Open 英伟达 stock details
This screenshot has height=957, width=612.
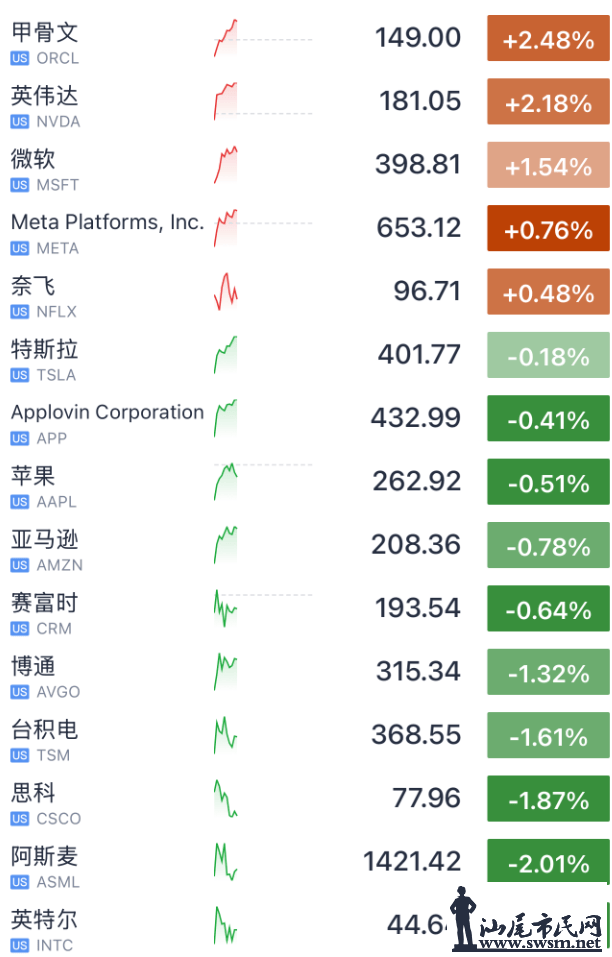(x=44, y=96)
